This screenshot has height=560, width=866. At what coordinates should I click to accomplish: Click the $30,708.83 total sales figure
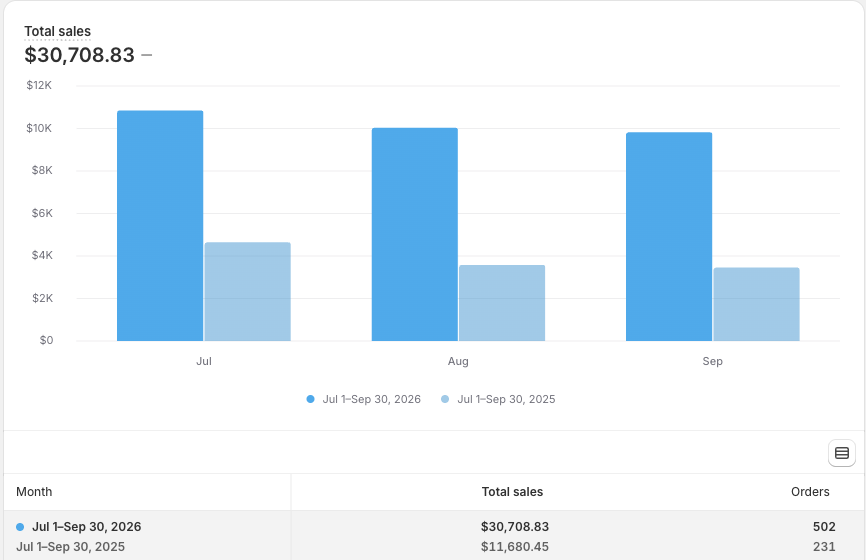click(x=80, y=55)
